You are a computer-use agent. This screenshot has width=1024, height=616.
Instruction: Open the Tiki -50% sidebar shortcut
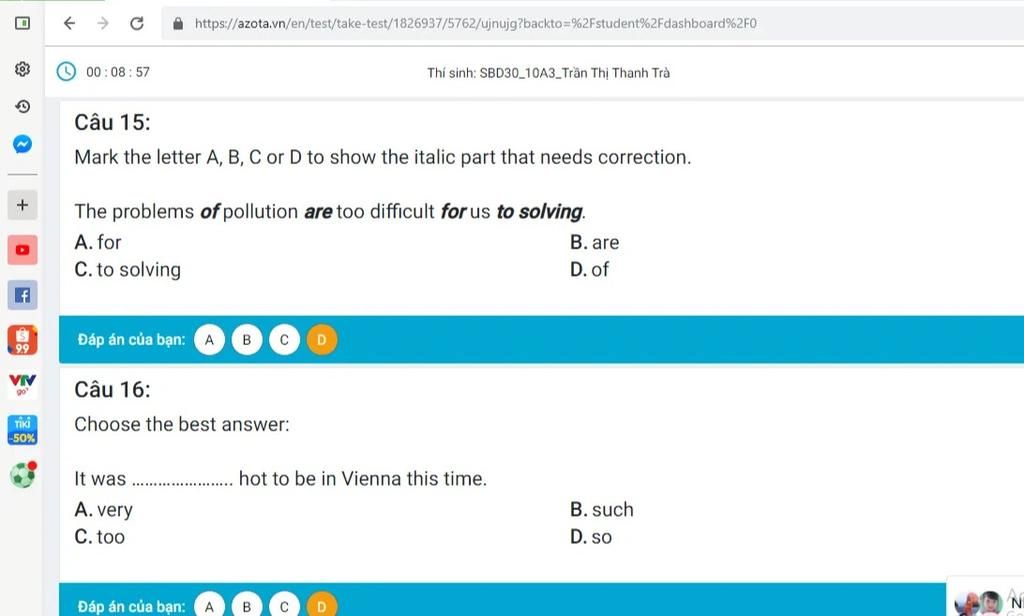[x=22, y=430]
